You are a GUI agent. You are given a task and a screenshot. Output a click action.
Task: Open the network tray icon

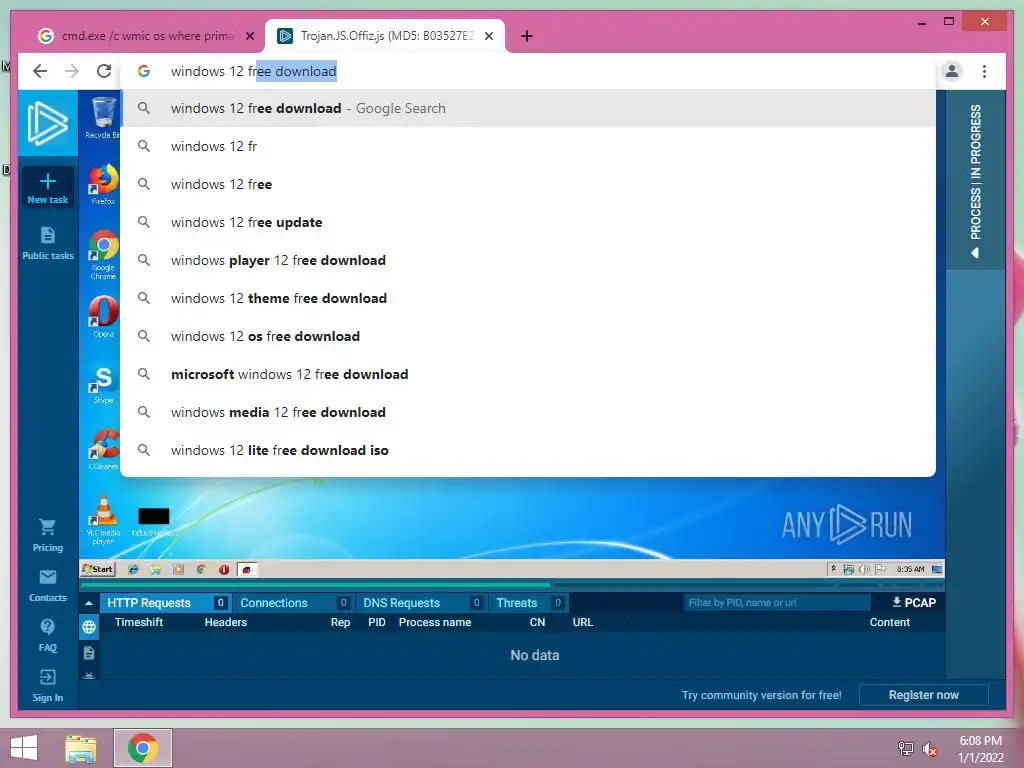[x=905, y=748]
